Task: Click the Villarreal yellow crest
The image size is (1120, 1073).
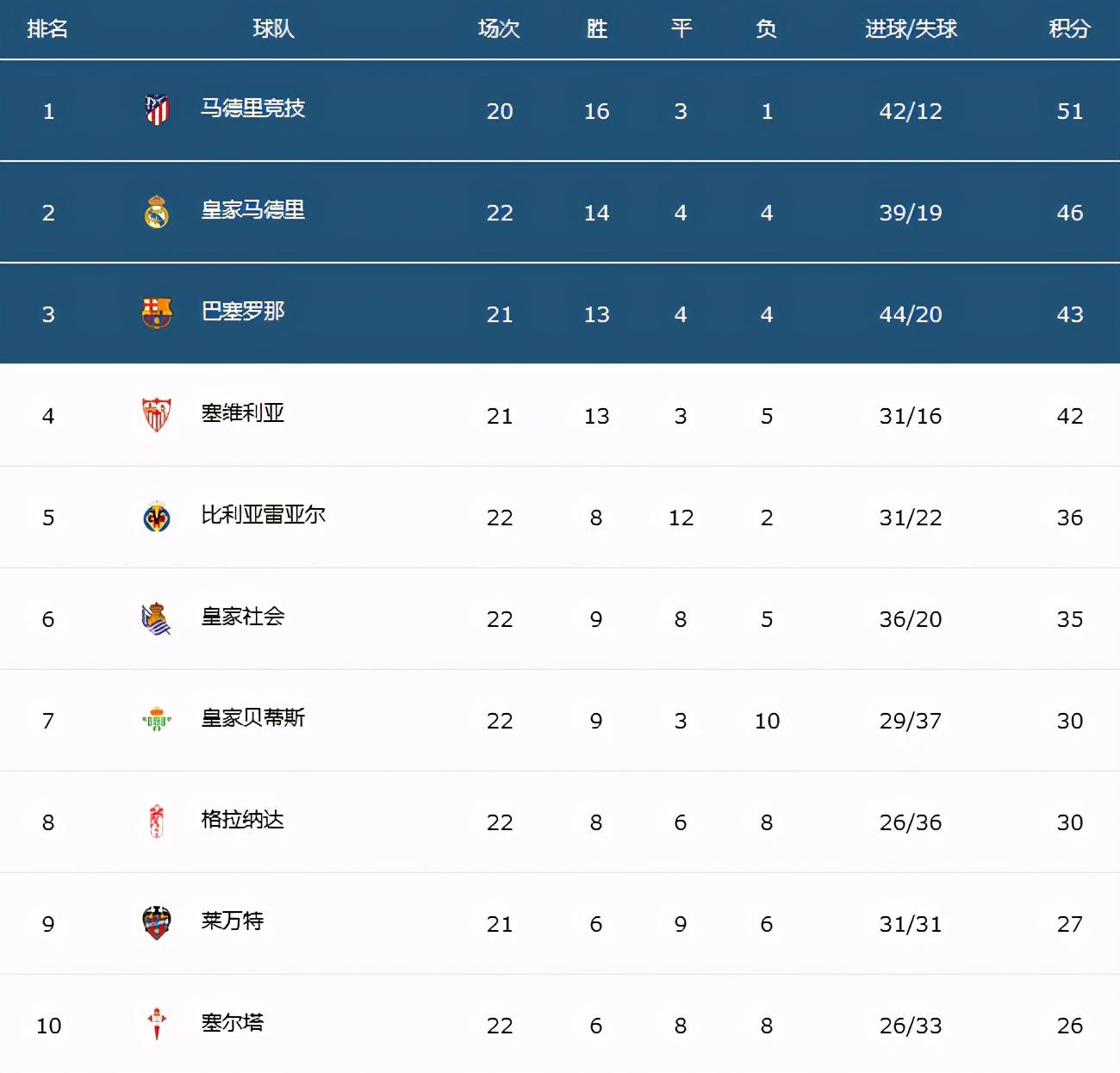Action: click(157, 517)
